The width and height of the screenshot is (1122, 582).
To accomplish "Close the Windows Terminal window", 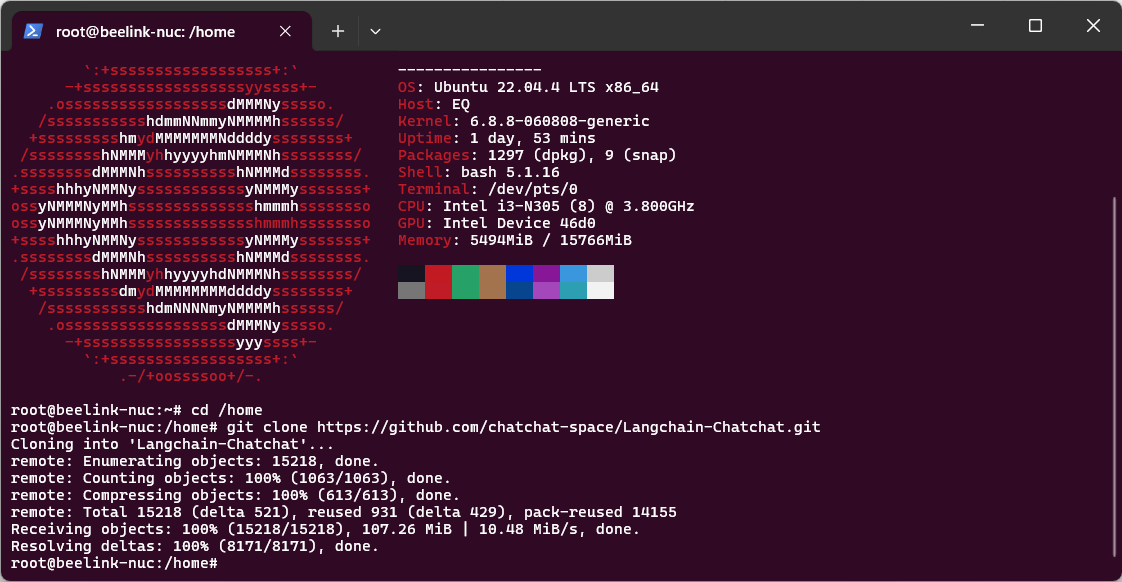I will pos(1091,26).
